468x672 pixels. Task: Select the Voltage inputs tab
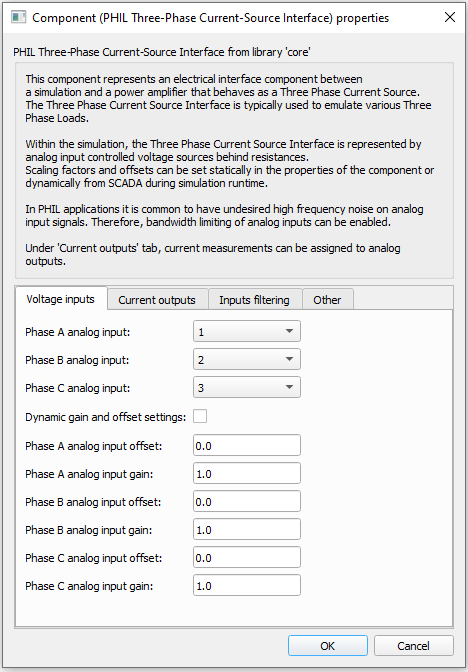click(x=60, y=299)
